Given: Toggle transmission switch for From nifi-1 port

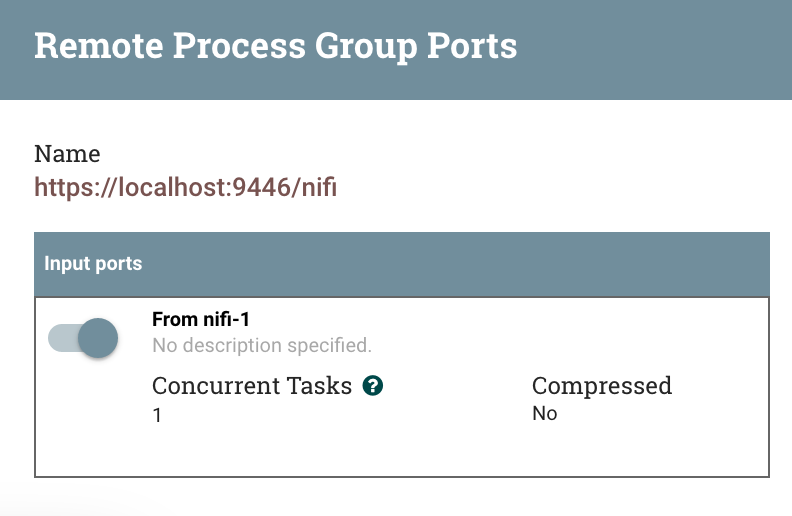Looking at the screenshot, I should tap(83, 338).
